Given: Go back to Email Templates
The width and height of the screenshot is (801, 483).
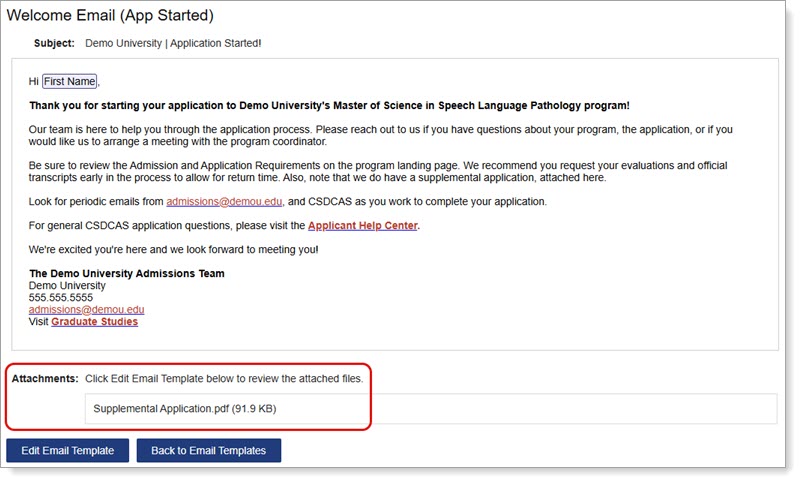Looking at the screenshot, I should [x=208, y=451].
